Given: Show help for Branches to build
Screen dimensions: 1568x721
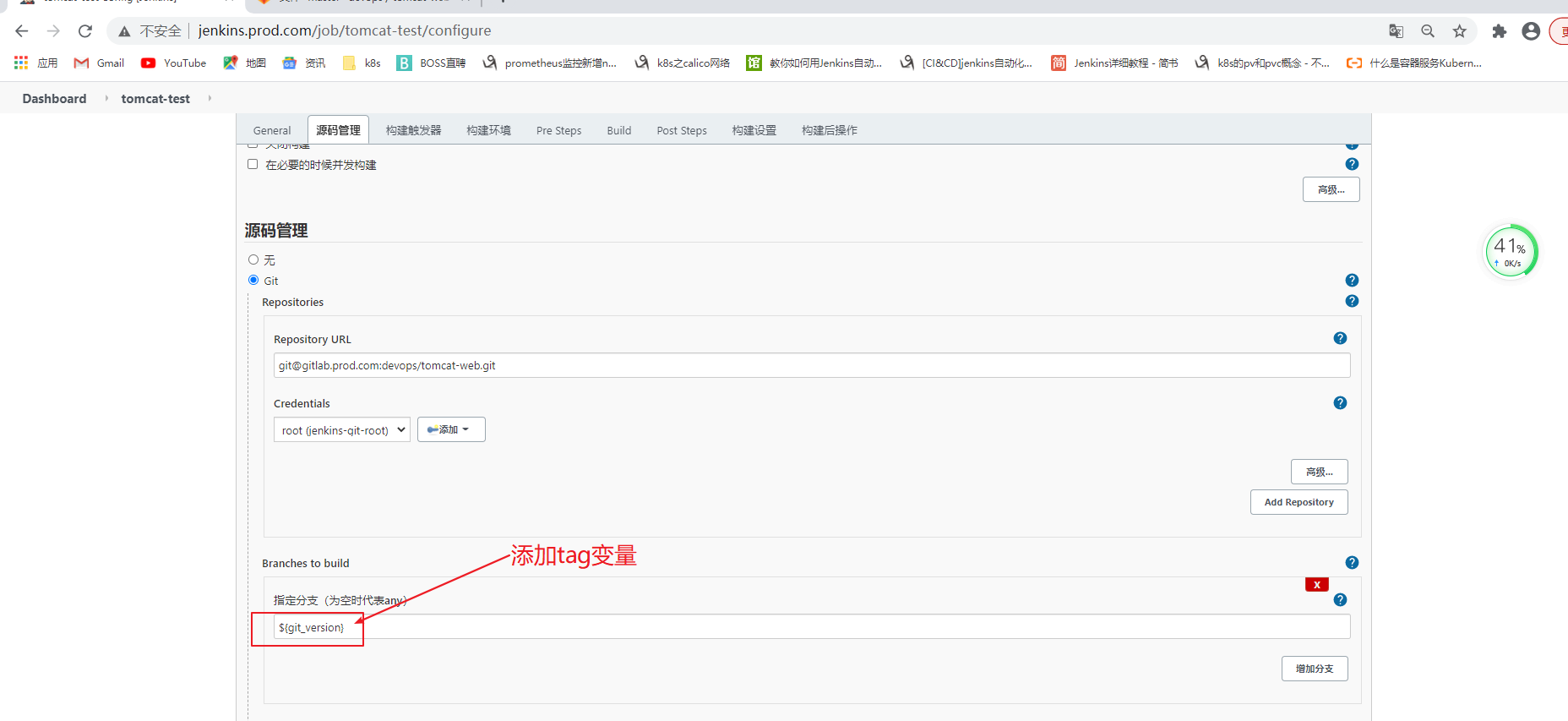Looking at the screenshot, I should tap(1352, 562).
